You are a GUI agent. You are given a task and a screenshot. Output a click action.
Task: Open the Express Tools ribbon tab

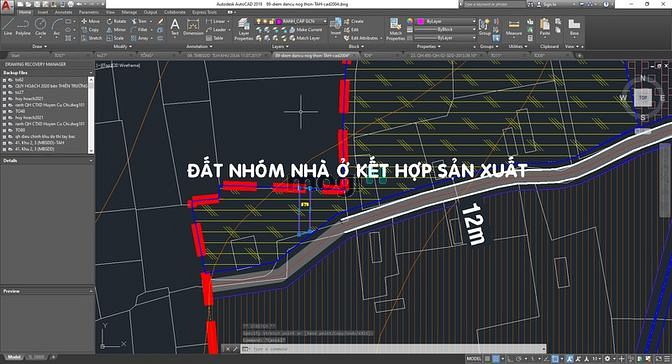click(204, 12)
